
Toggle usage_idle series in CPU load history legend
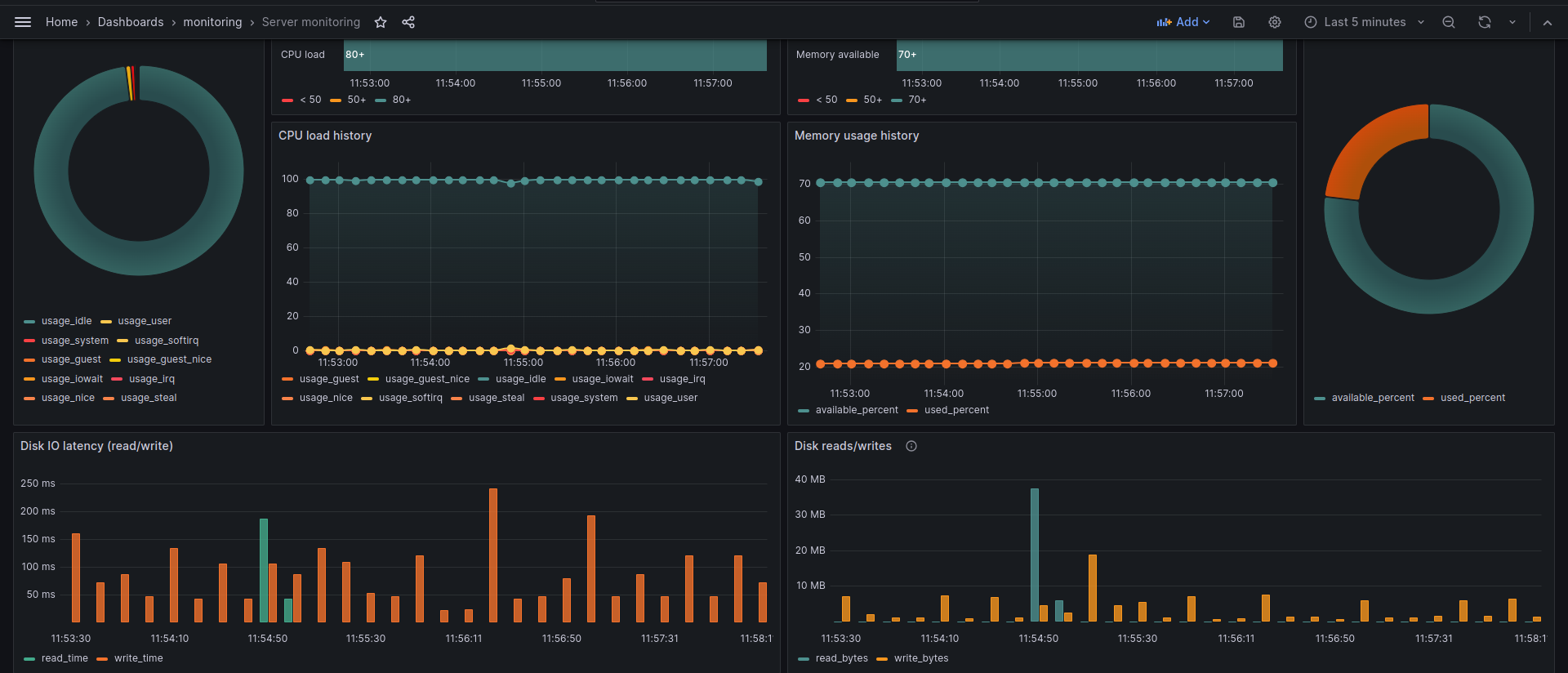[520, 379]
